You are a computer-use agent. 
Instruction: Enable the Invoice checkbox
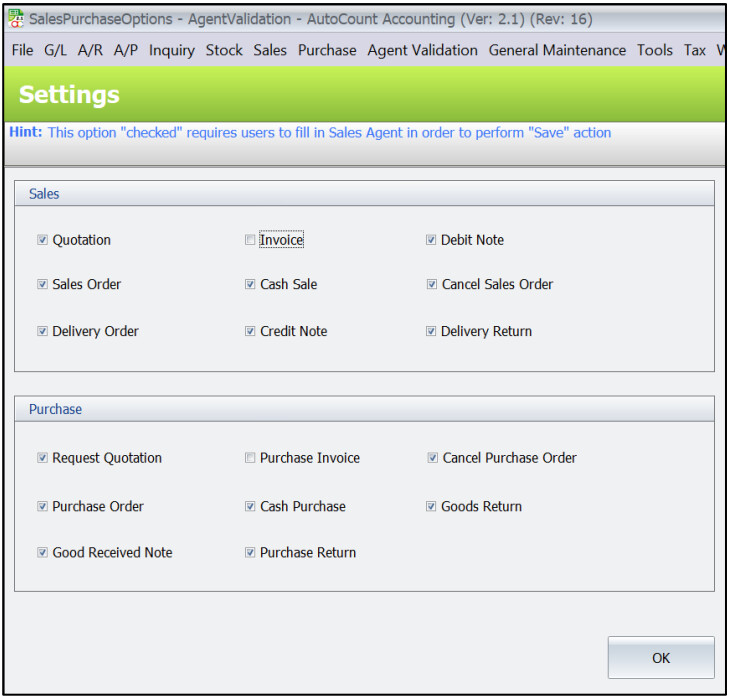point(250,240)
